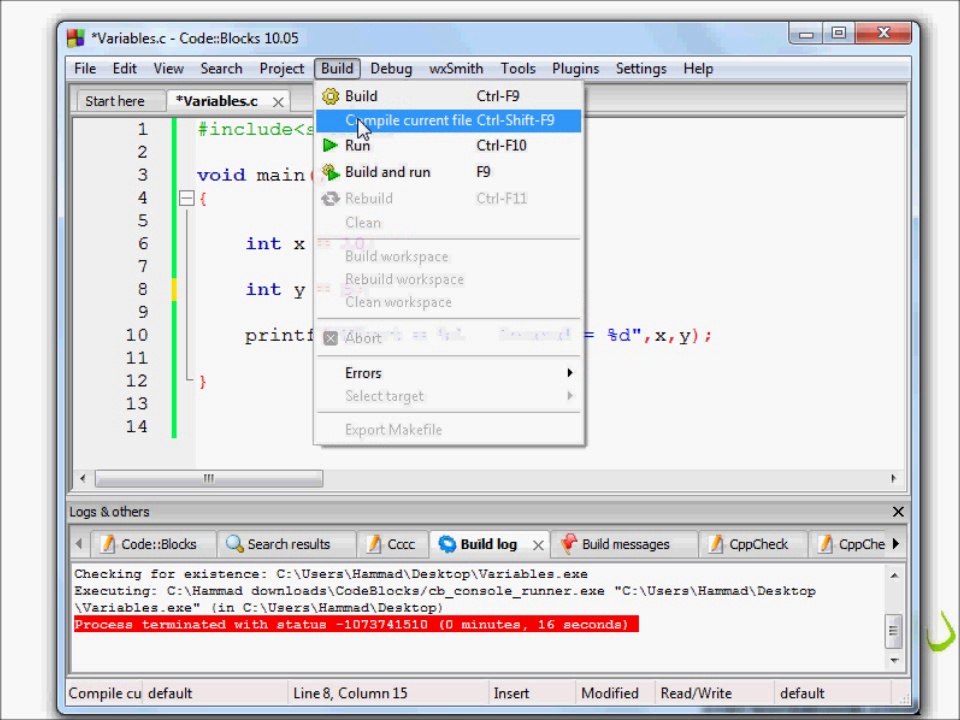Close the Build menu via the menu bar
This screenshot has width=960, height=720.
coord(337,69)
